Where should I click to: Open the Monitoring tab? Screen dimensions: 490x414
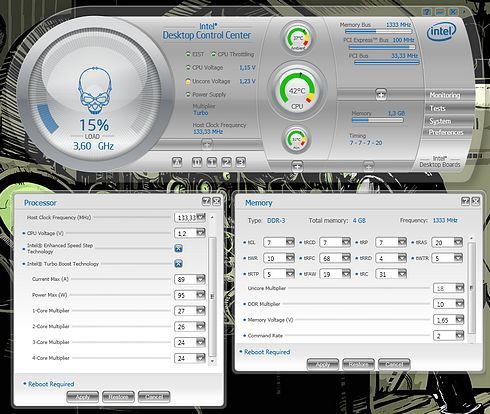point(449,95)
